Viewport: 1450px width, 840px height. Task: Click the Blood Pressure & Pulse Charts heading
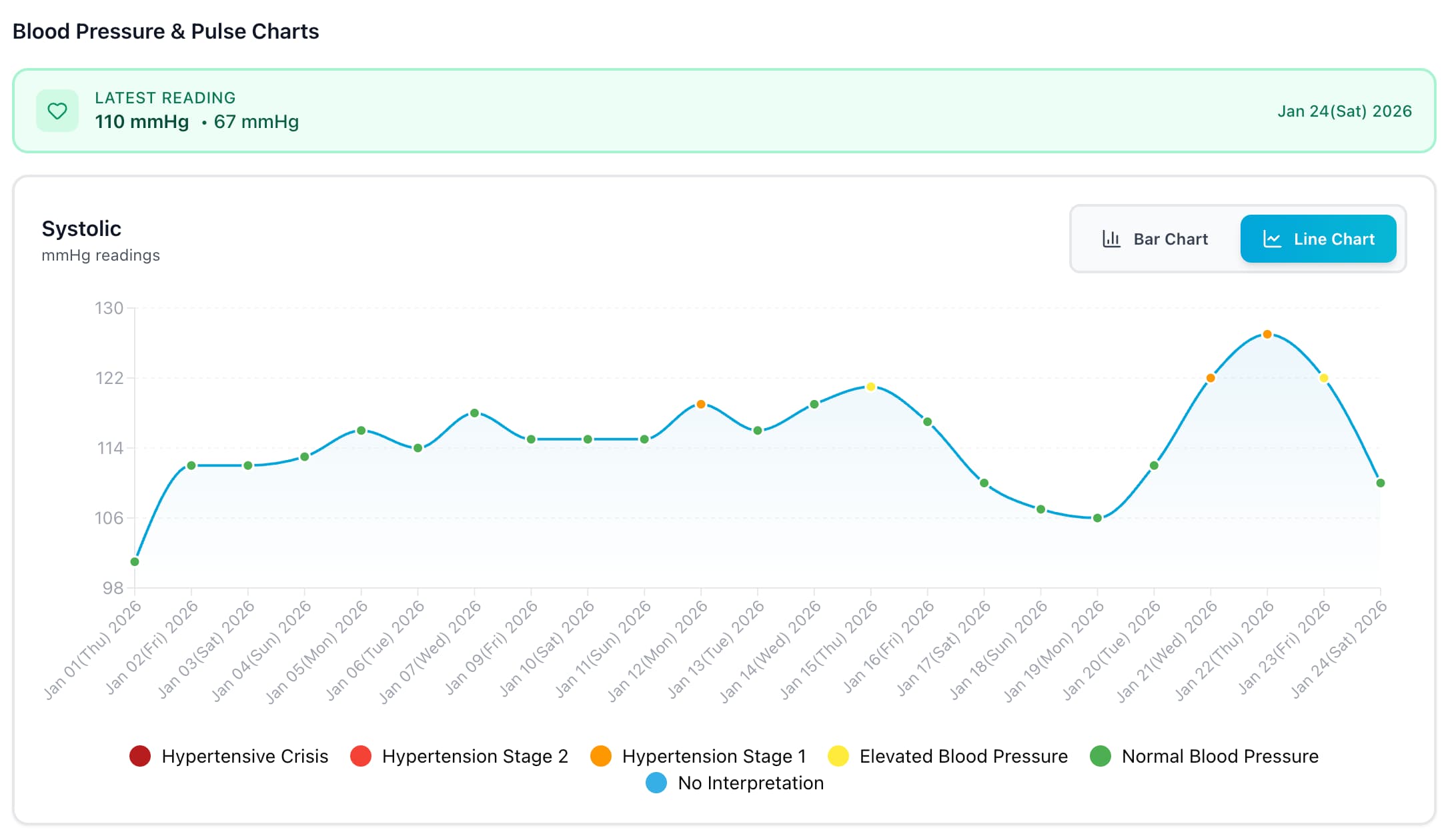tap(165, 30)
